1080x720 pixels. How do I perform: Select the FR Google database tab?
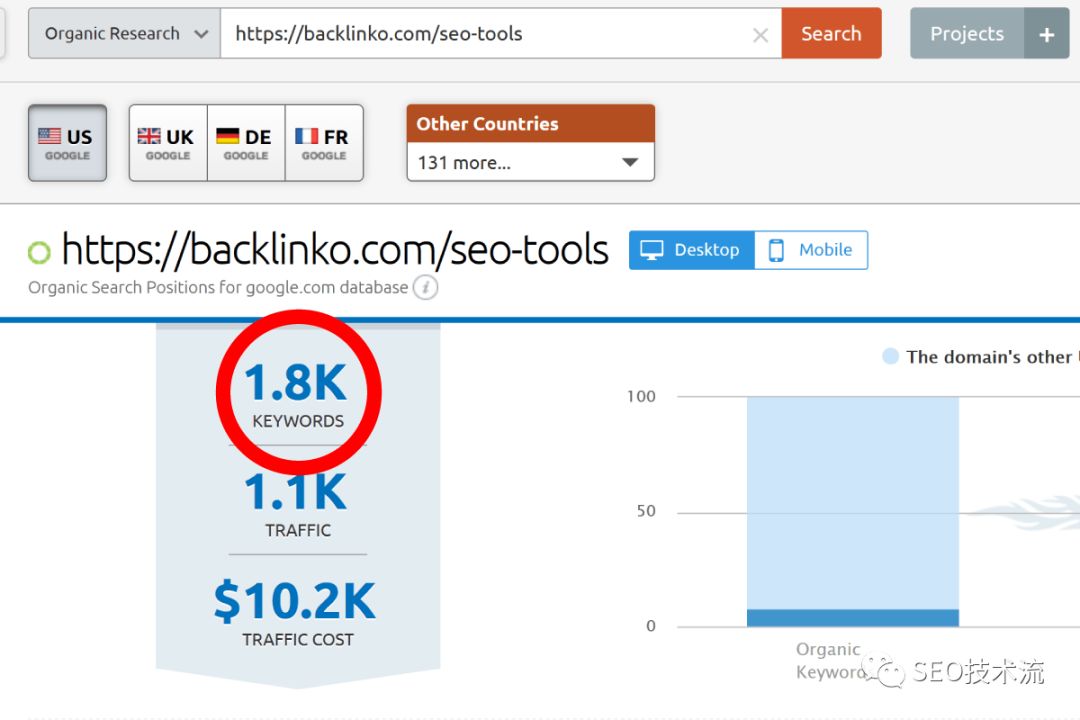[x=324, y=143]
